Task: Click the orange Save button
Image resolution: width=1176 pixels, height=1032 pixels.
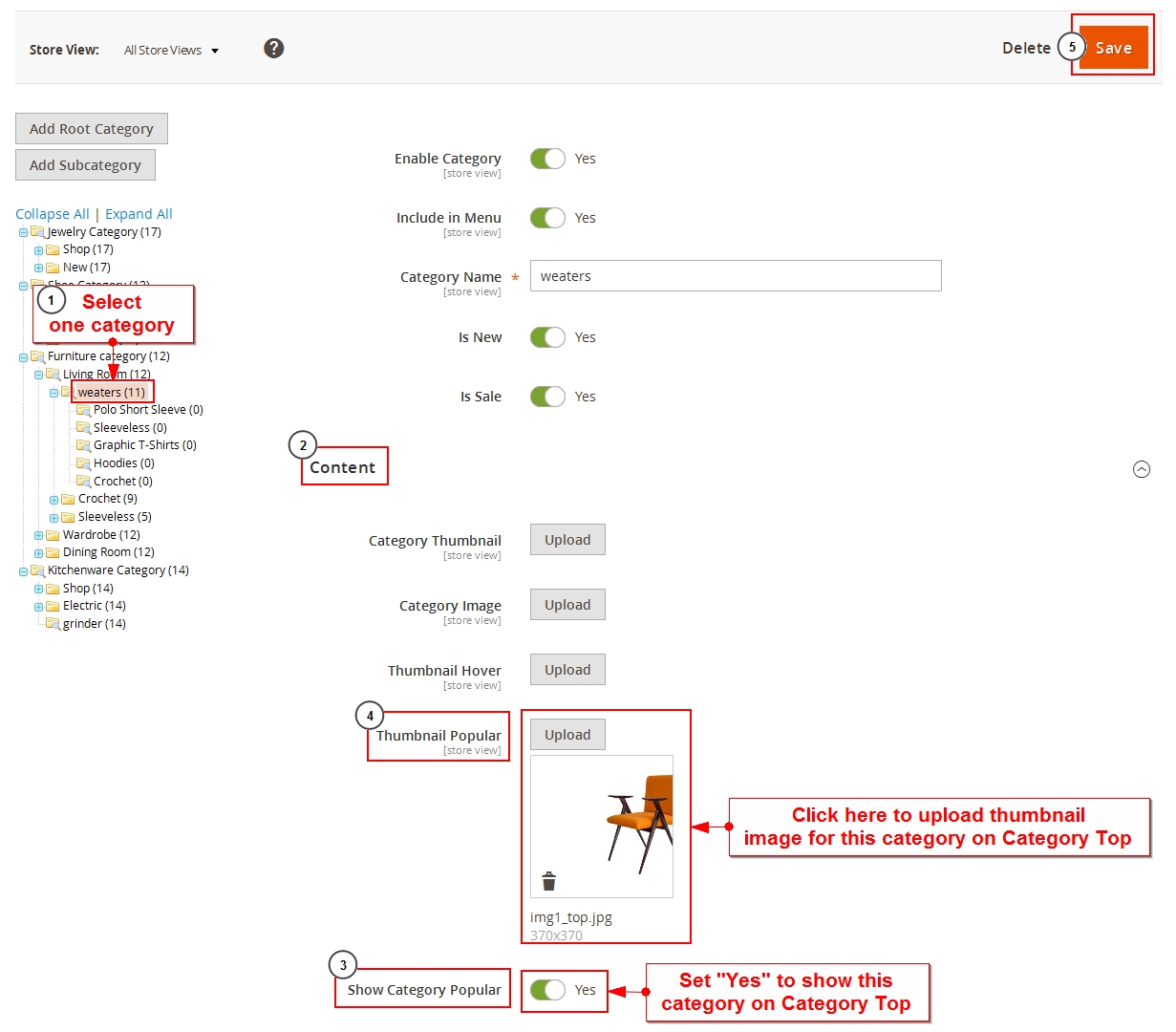Action: tap(1113, 48)
